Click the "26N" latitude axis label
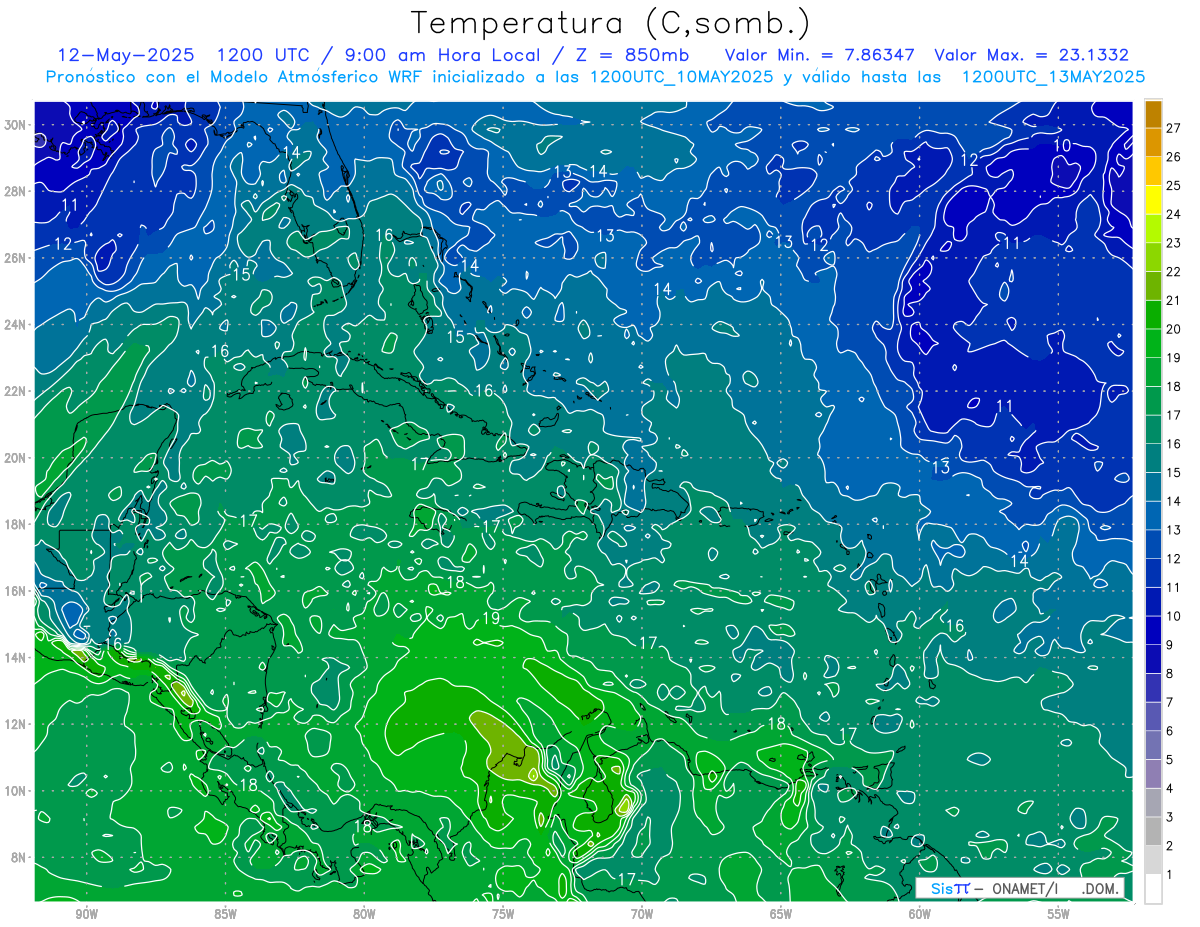Viewport: 1200px width, 927px height. pyautogui.click(x=15, y=258)
